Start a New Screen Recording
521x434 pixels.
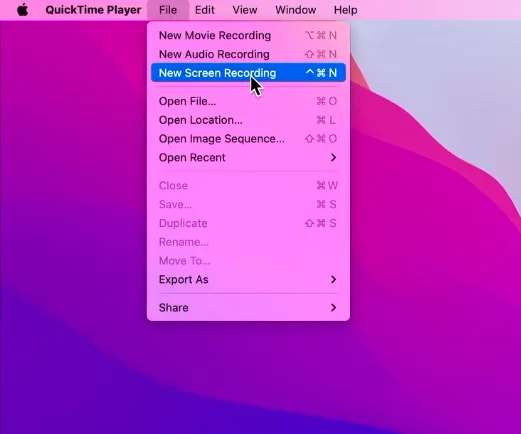[248, 73]
